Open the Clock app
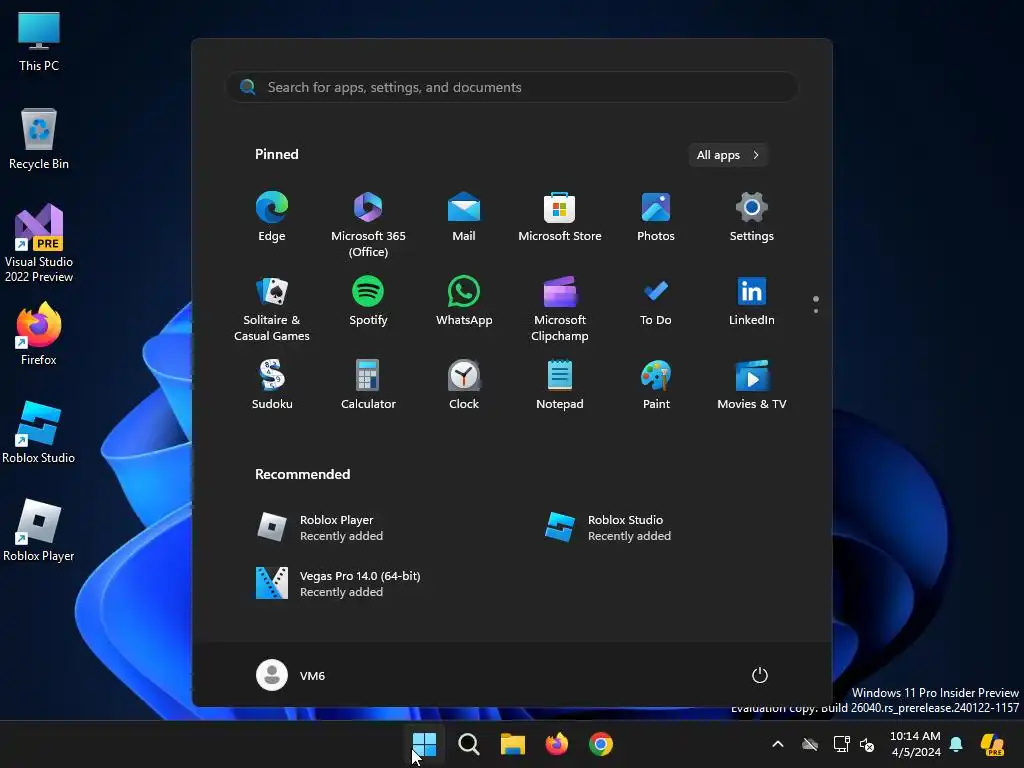 point(464,385)
